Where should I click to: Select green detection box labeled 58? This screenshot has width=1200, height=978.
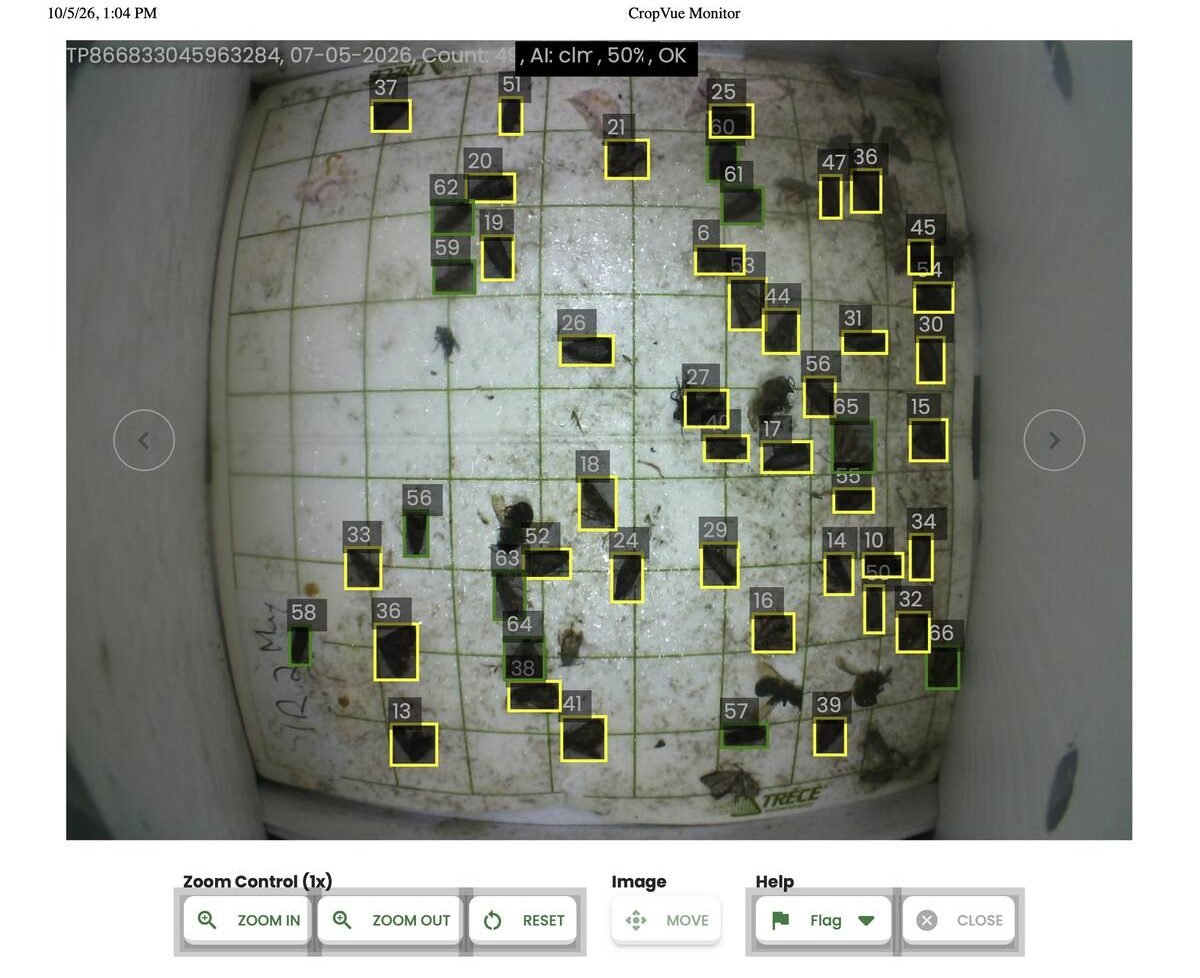(x=300, y=646)
